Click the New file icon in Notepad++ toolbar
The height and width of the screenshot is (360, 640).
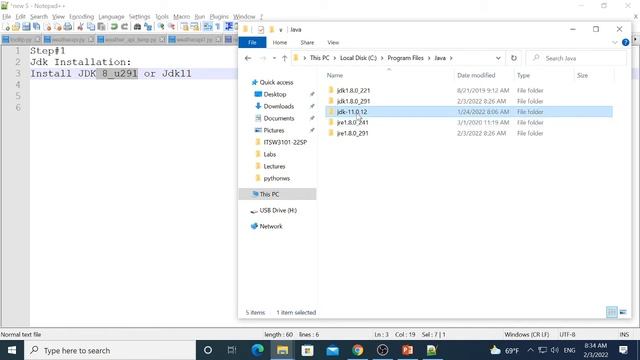tap(6, 27)
